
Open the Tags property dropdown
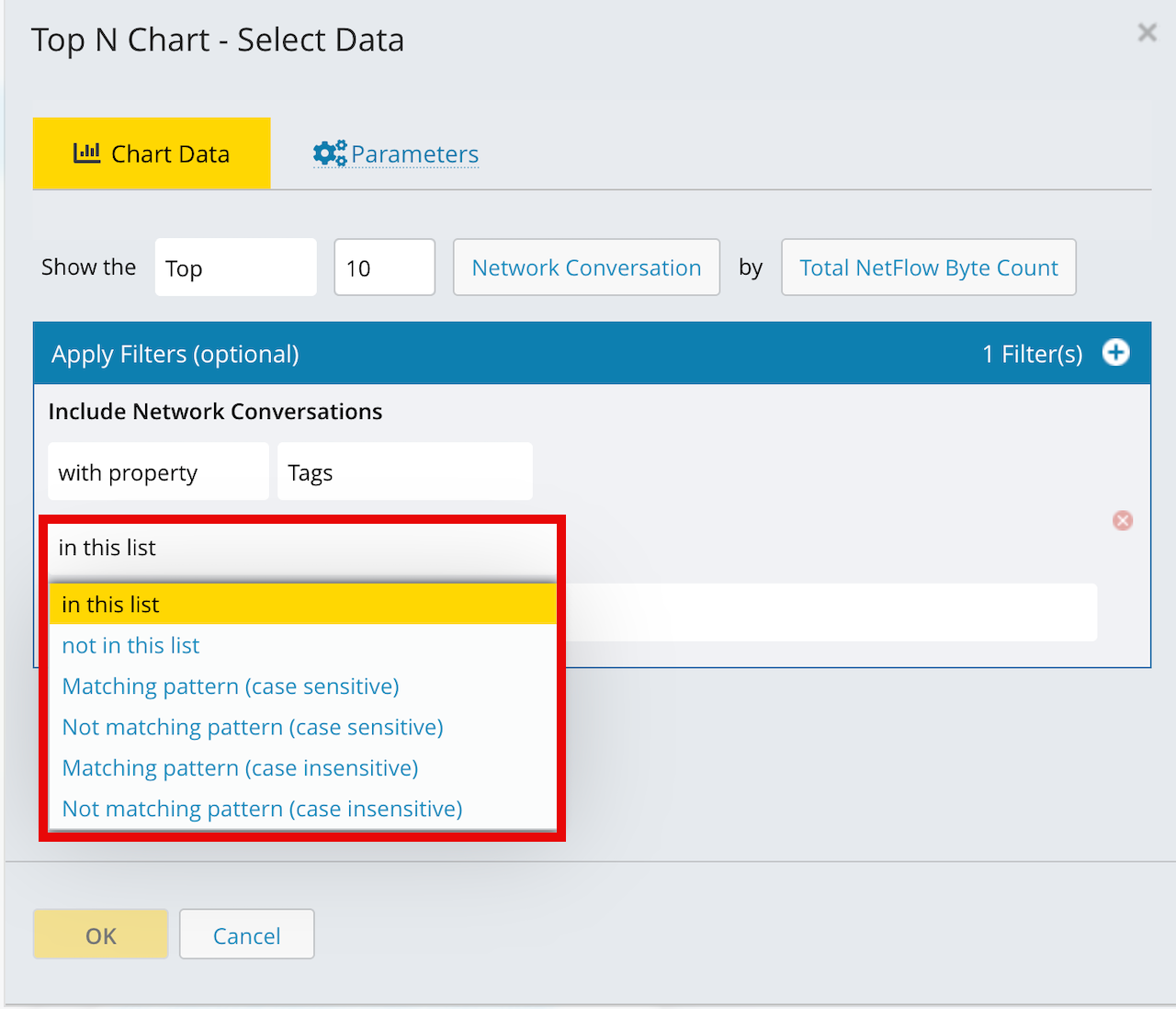[404, 472]
